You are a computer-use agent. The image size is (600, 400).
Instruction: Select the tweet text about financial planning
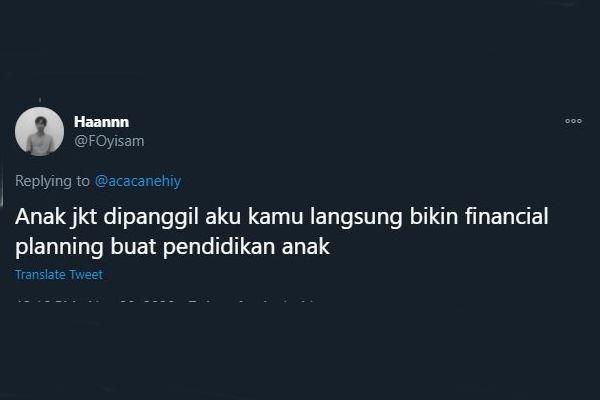282,231
